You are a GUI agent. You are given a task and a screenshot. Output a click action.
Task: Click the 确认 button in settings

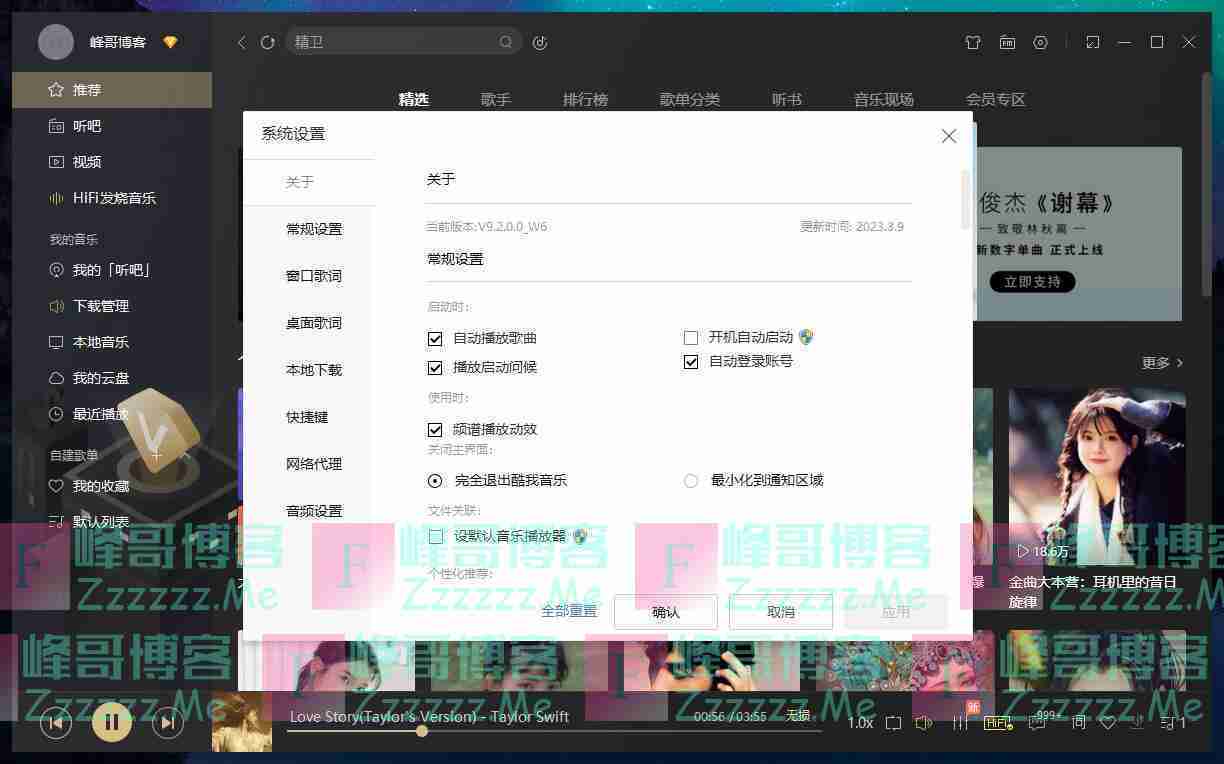[665, 612]
